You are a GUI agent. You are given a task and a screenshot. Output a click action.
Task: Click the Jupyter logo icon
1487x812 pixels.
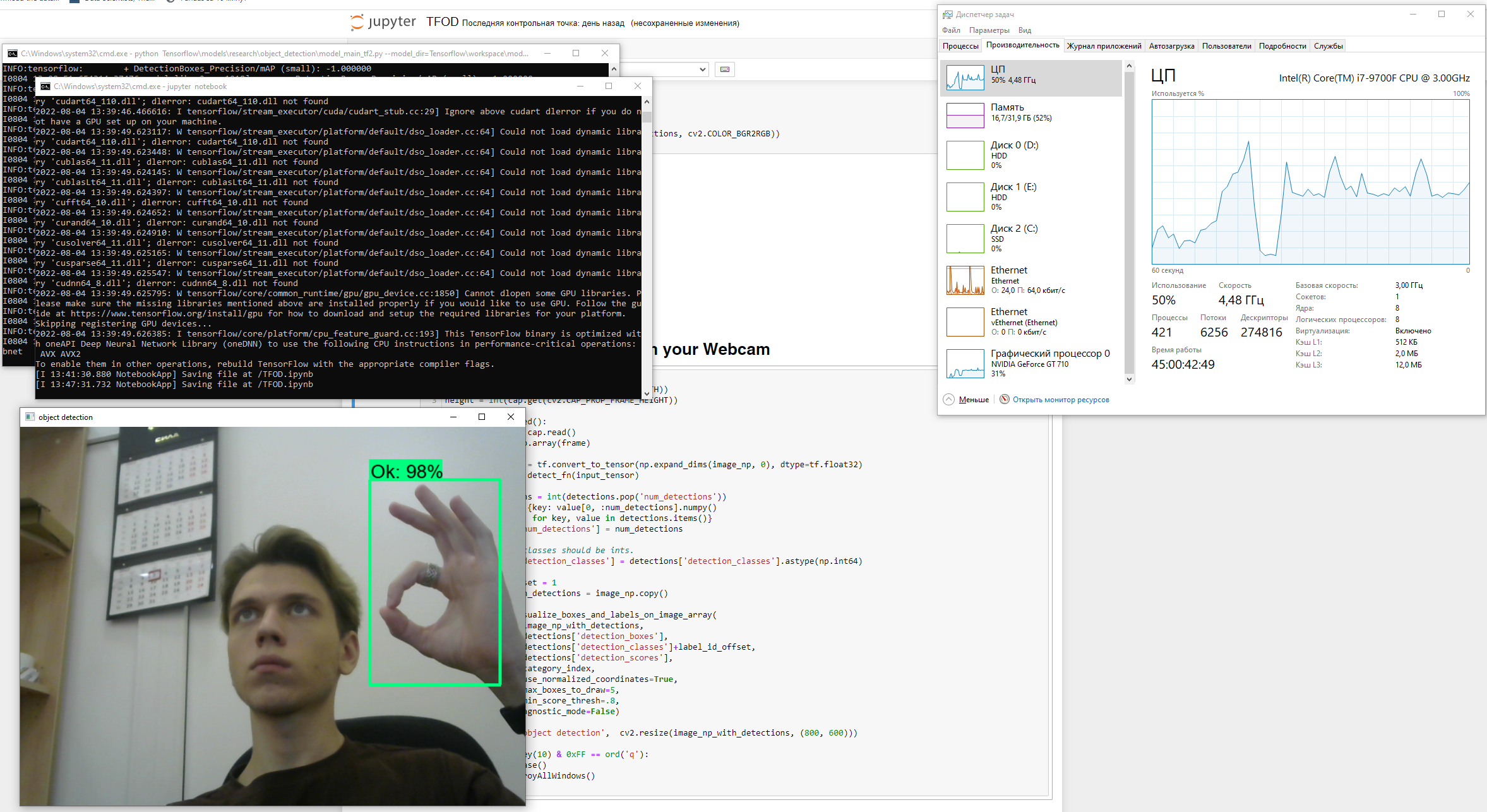point(357,22)
